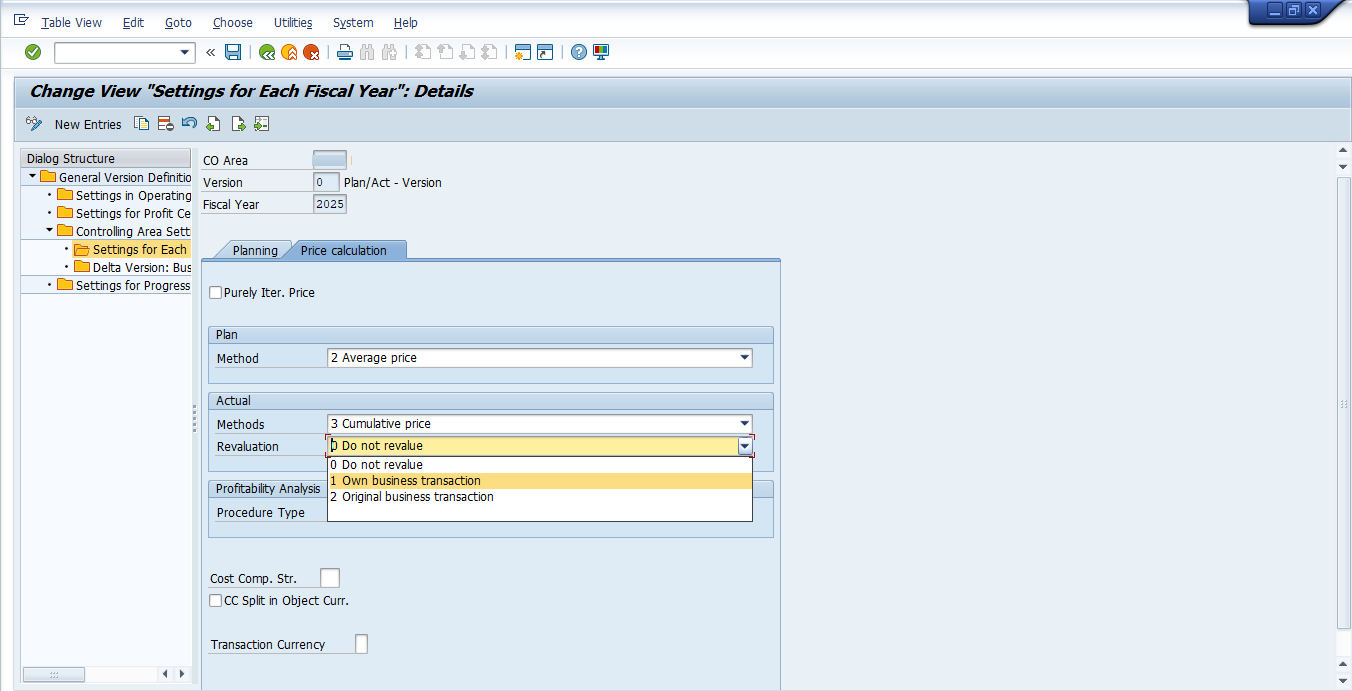The width and height of the screenshot is (1352, 691).
Task: Select the Price calculation tab
Action: (x=343, y=250)
